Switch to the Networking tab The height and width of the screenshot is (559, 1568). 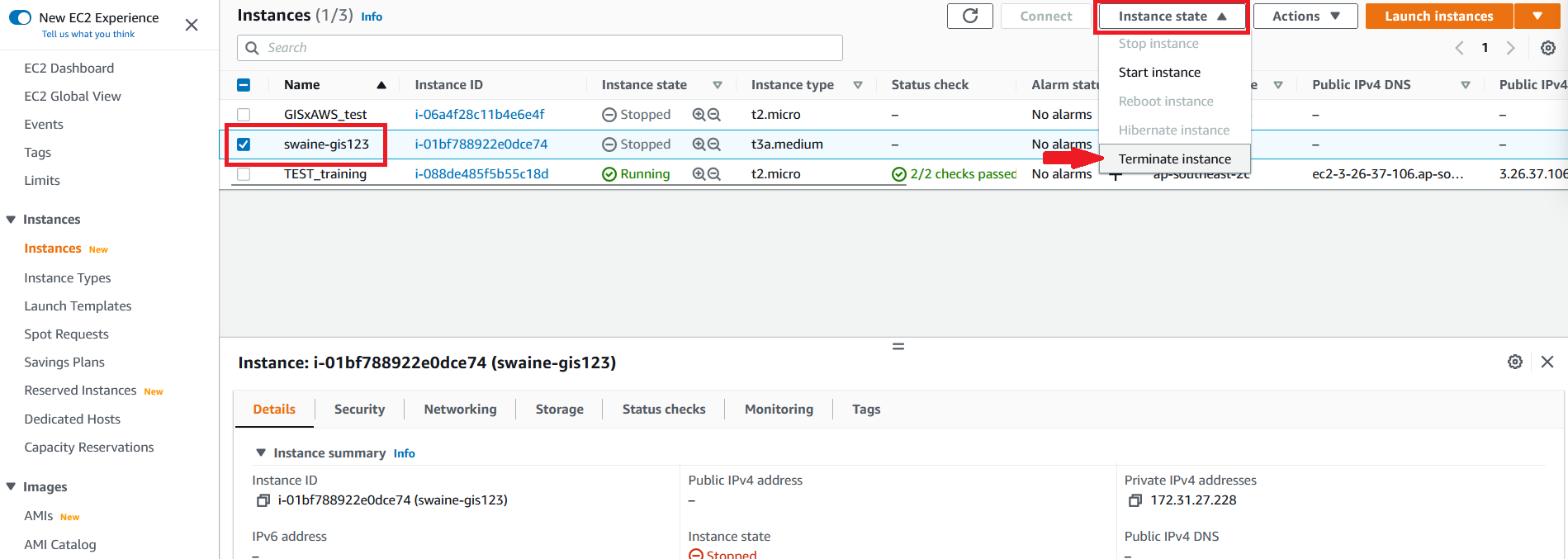click(460, 410)
